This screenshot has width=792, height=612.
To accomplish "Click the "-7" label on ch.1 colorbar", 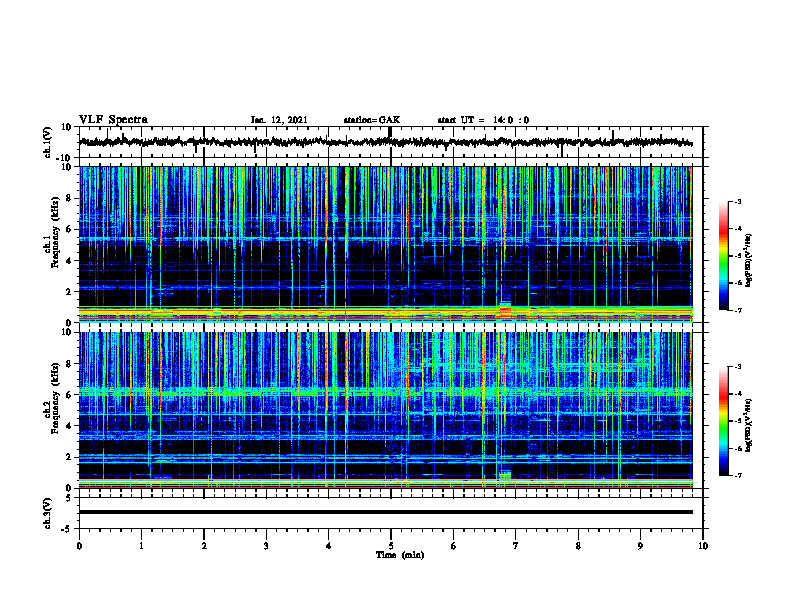I will [x=737, y=310].
